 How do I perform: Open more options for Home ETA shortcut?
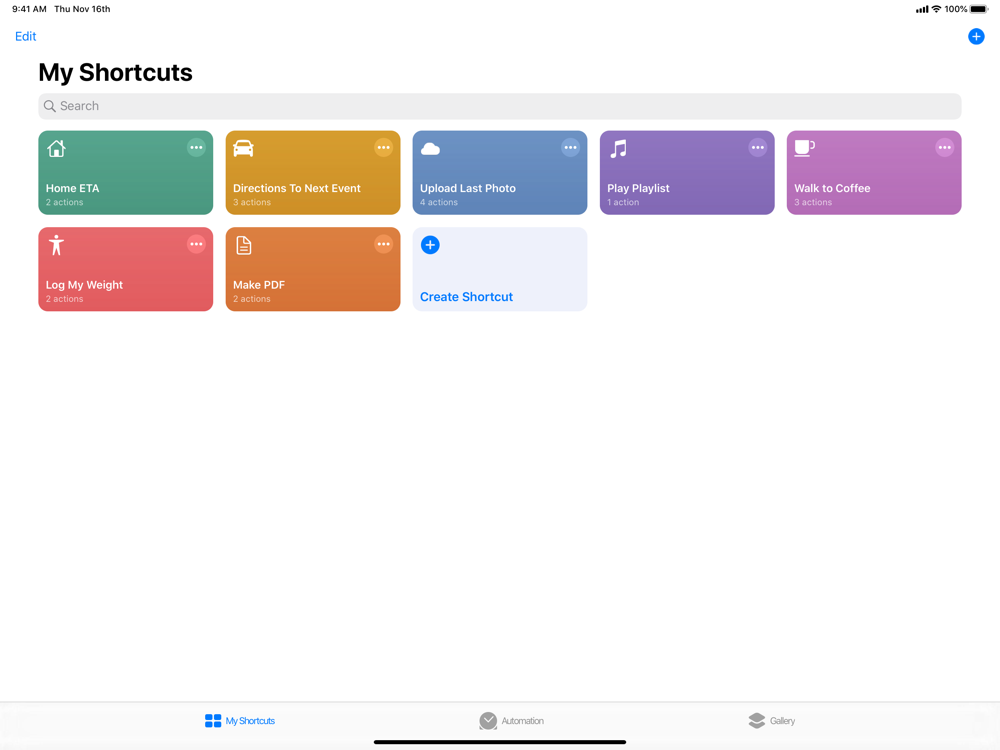click(x=196, y=148)
